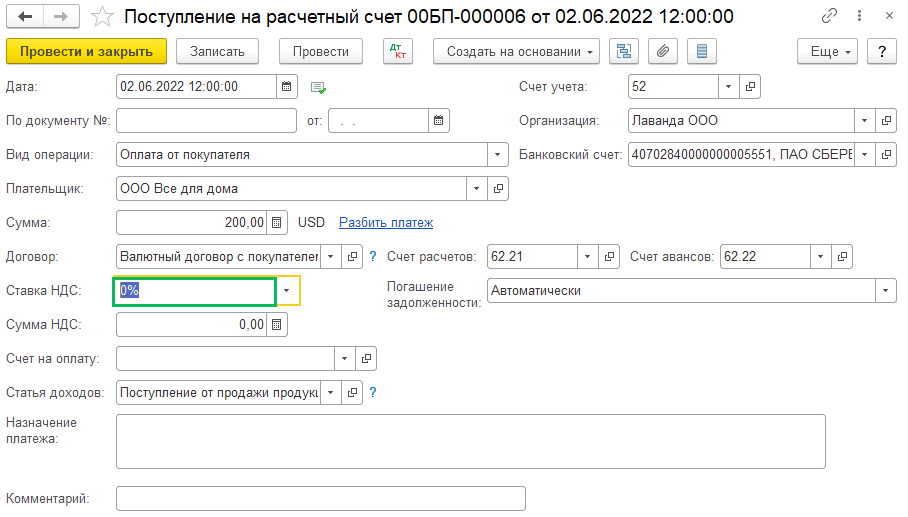Open the list report icon in toolbar
908x517 pixels.
coord(701,52)
